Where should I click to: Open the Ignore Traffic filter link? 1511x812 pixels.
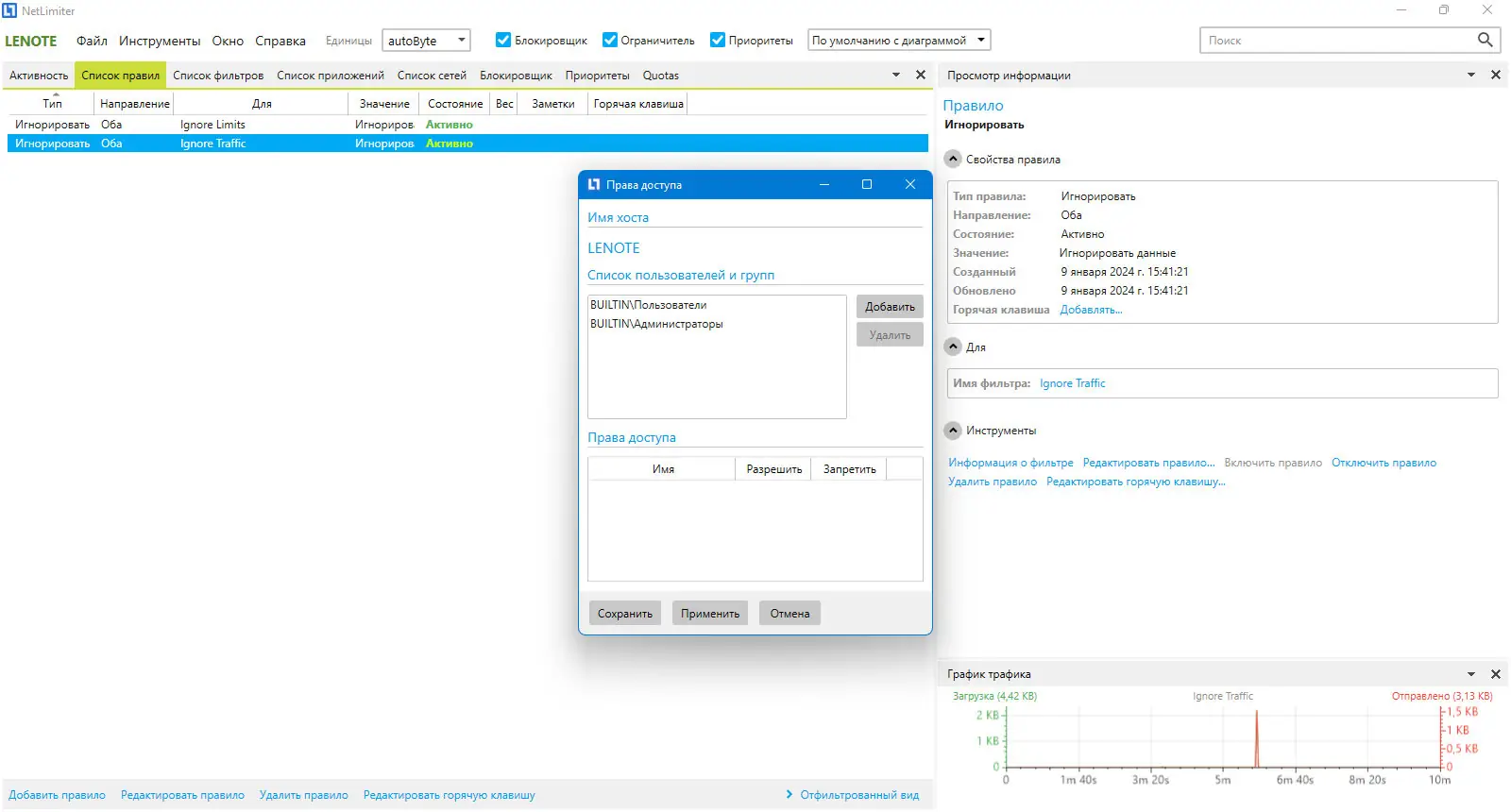coord(1072,383)
